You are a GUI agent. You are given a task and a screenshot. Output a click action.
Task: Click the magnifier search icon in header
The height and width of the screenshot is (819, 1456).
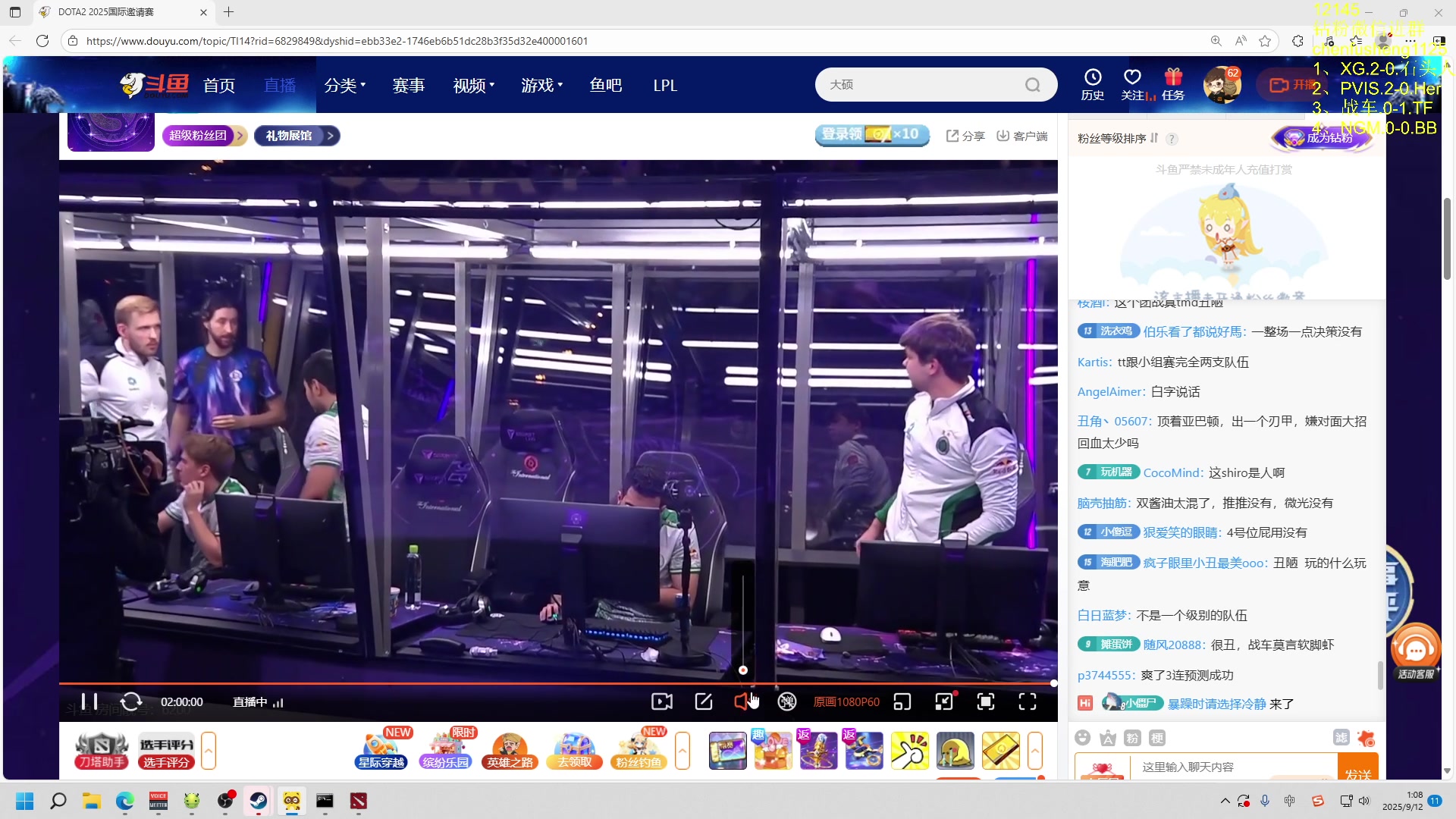pyautogui.click(x=1033, y=85)
